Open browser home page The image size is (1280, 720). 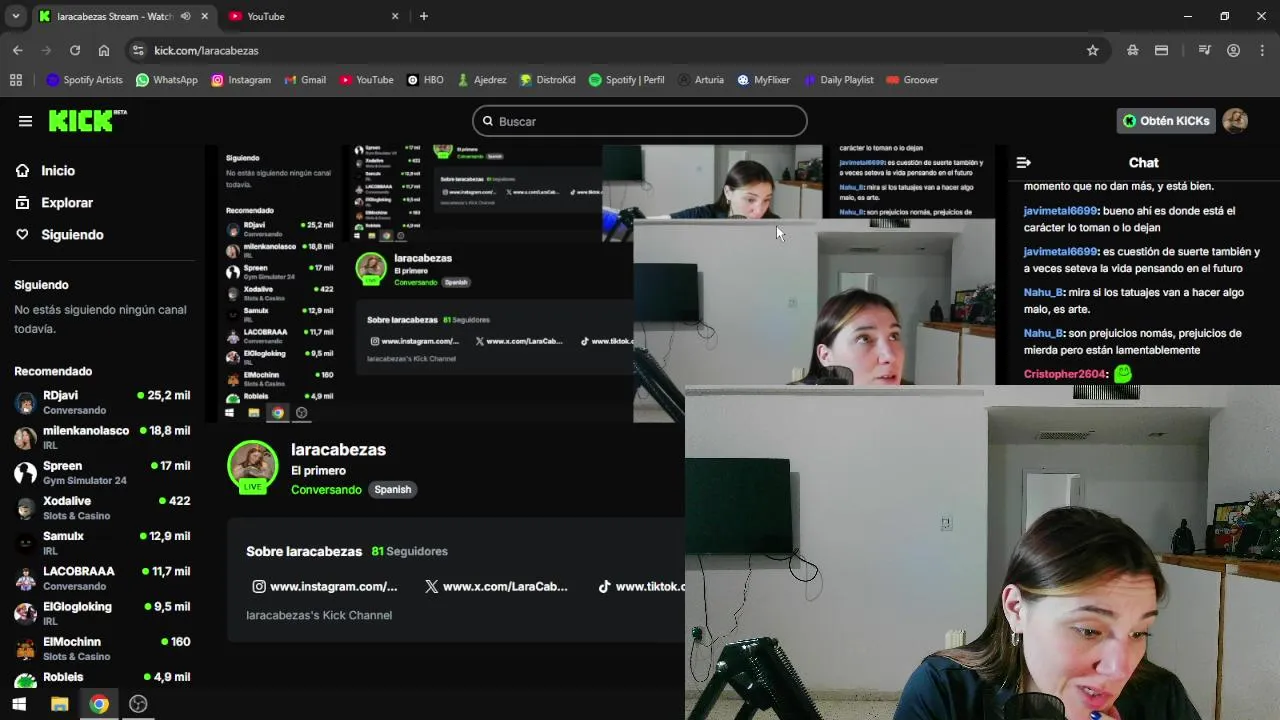pos(104,50)
